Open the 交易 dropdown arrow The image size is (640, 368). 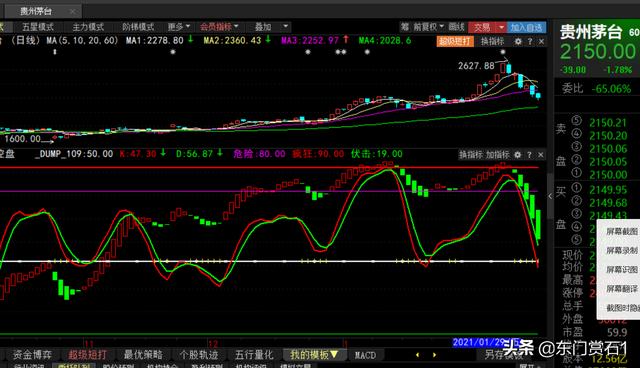(501, 27)
